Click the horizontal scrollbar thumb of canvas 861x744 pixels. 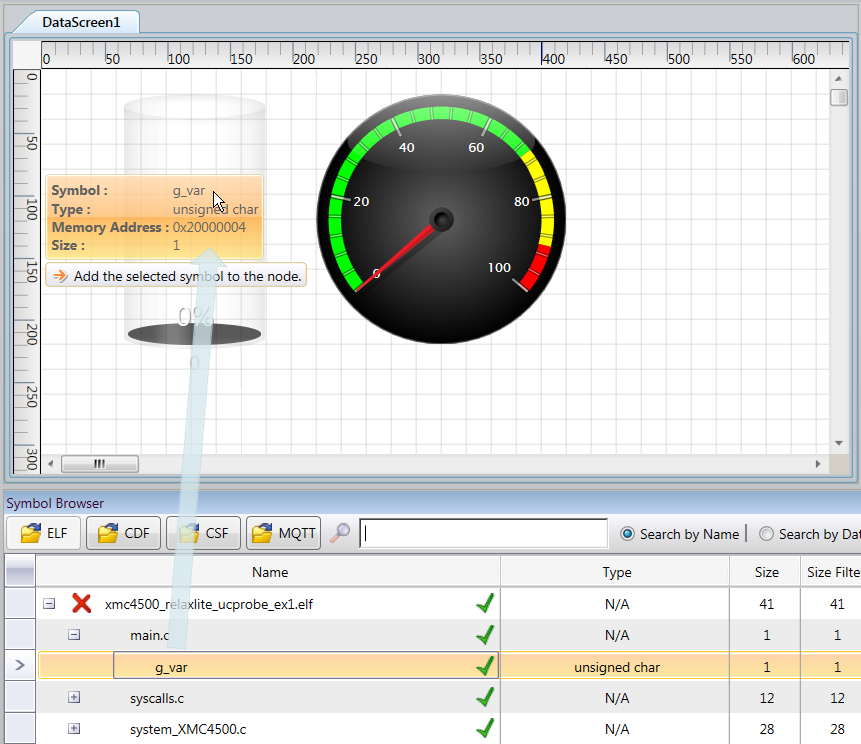tap(99, 464)
